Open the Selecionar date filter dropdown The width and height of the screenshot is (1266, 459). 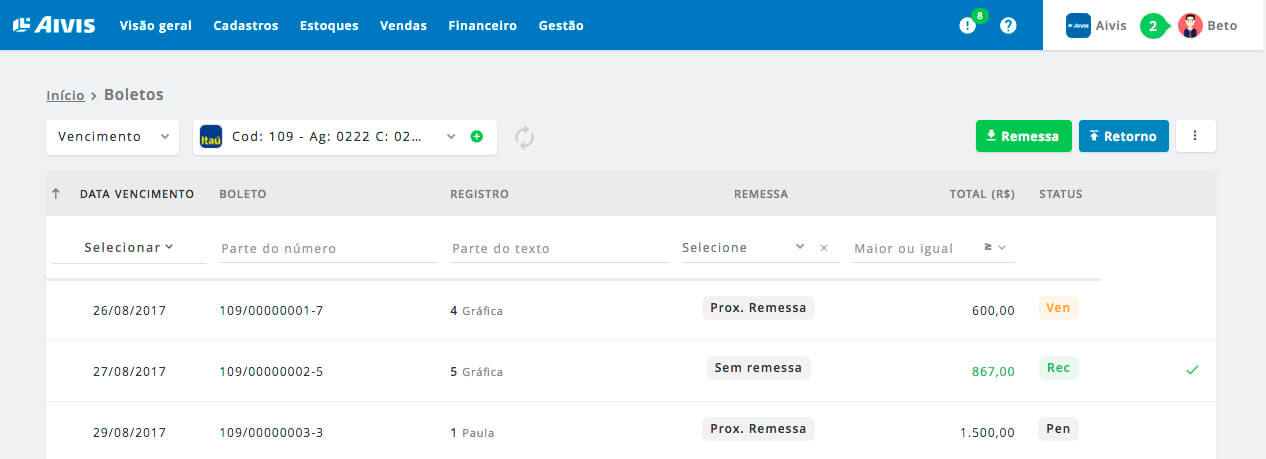[x=129, y=247]
